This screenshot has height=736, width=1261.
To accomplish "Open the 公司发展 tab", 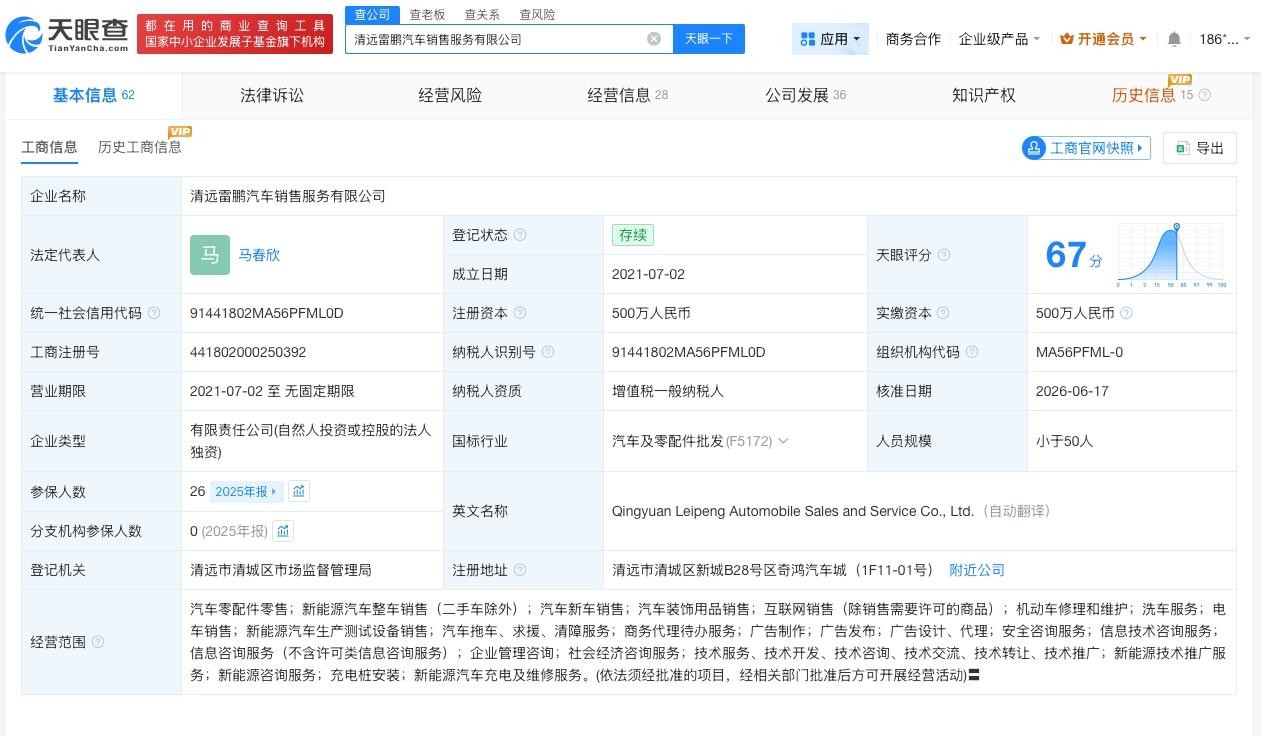I will (x=805, y=95).
